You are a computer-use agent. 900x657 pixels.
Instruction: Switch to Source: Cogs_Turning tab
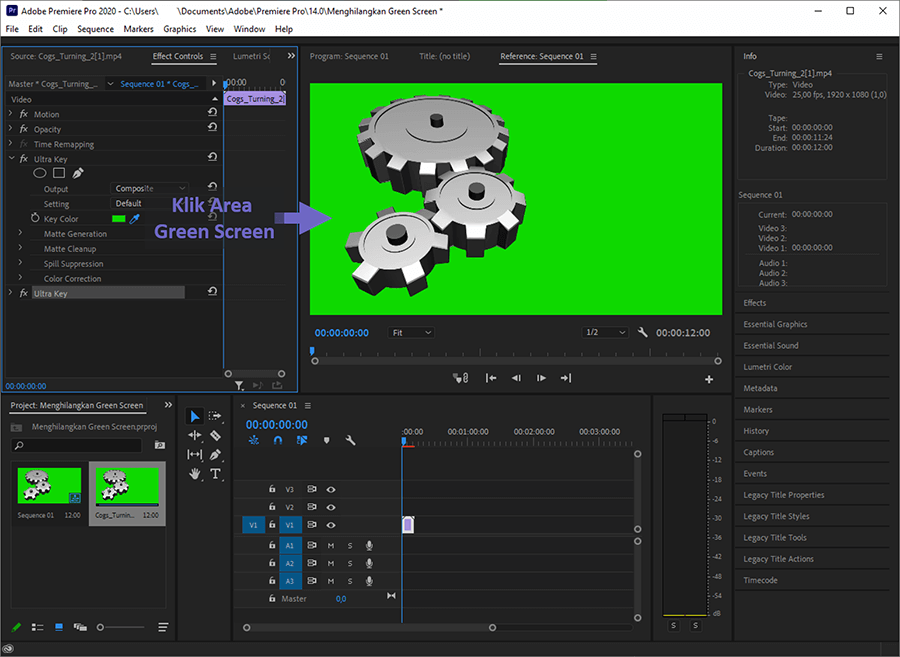(x=66, y=56)
